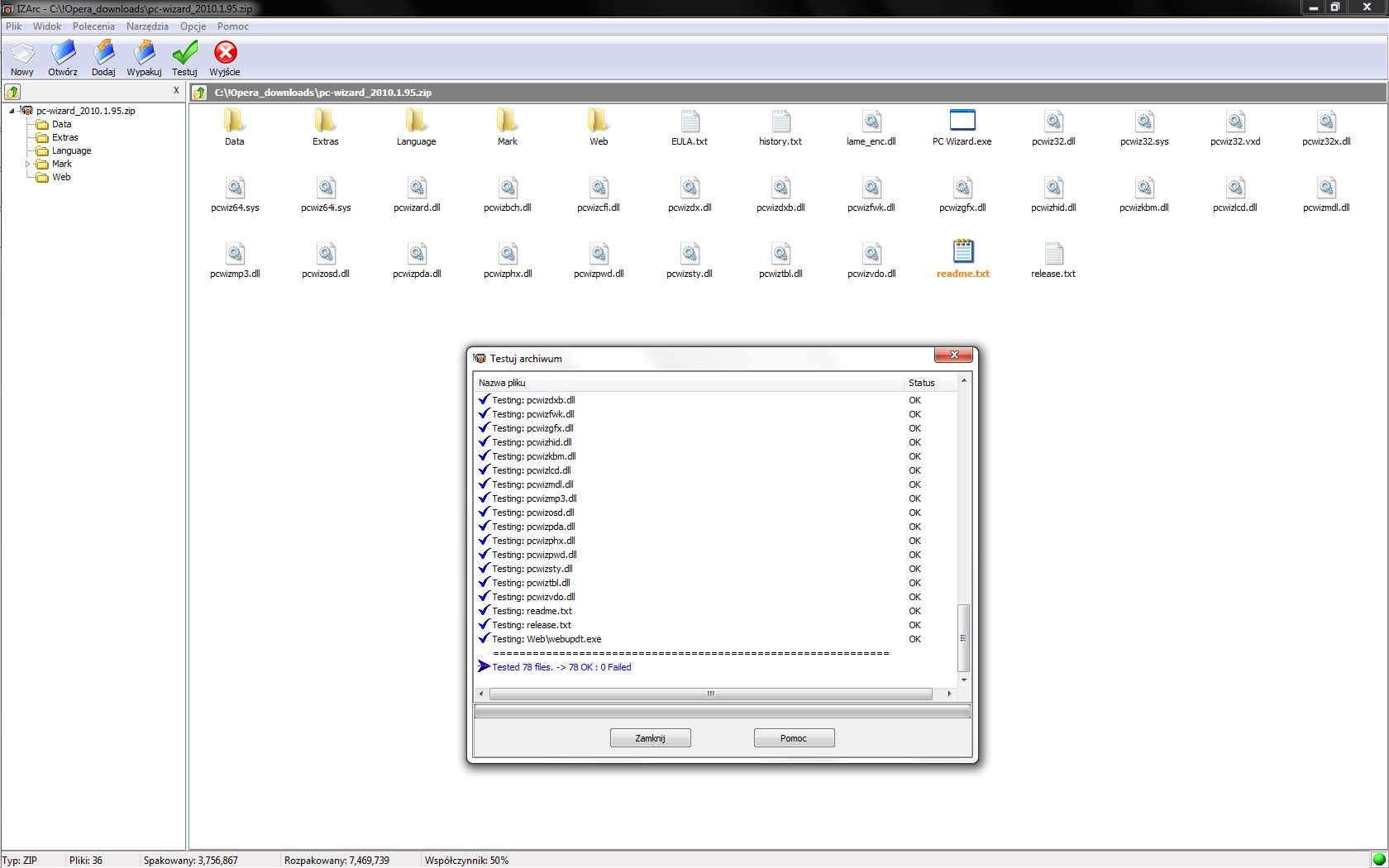Click the up-folder icon beside the archive path
The image size is (1389, 868).
199,93
